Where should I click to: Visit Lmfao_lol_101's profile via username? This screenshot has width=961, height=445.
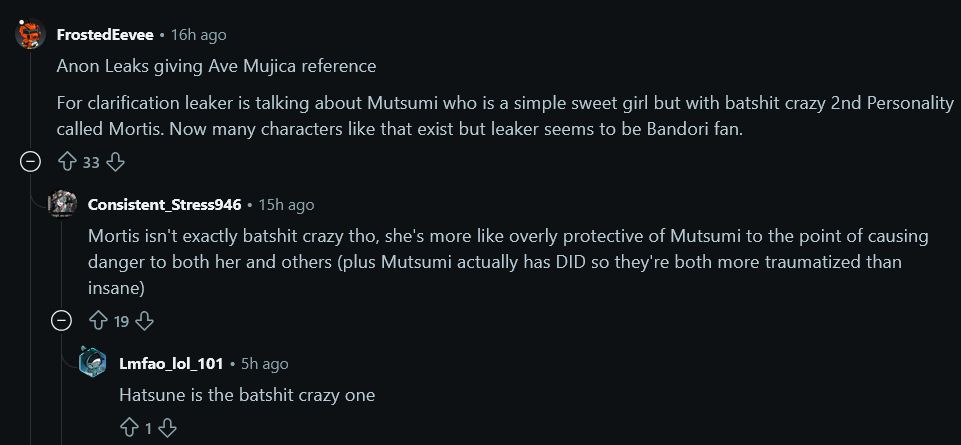point(171,364)
